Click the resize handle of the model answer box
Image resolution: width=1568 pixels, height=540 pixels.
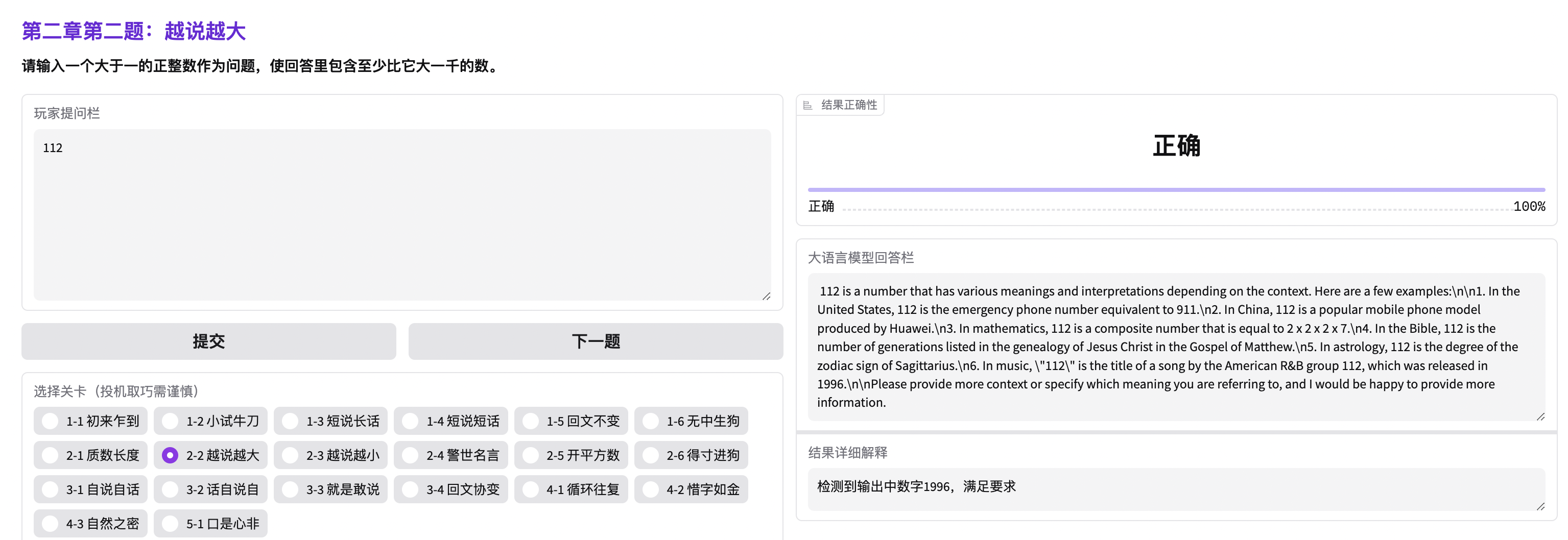pyautogui.click(x=1540, y=416)
